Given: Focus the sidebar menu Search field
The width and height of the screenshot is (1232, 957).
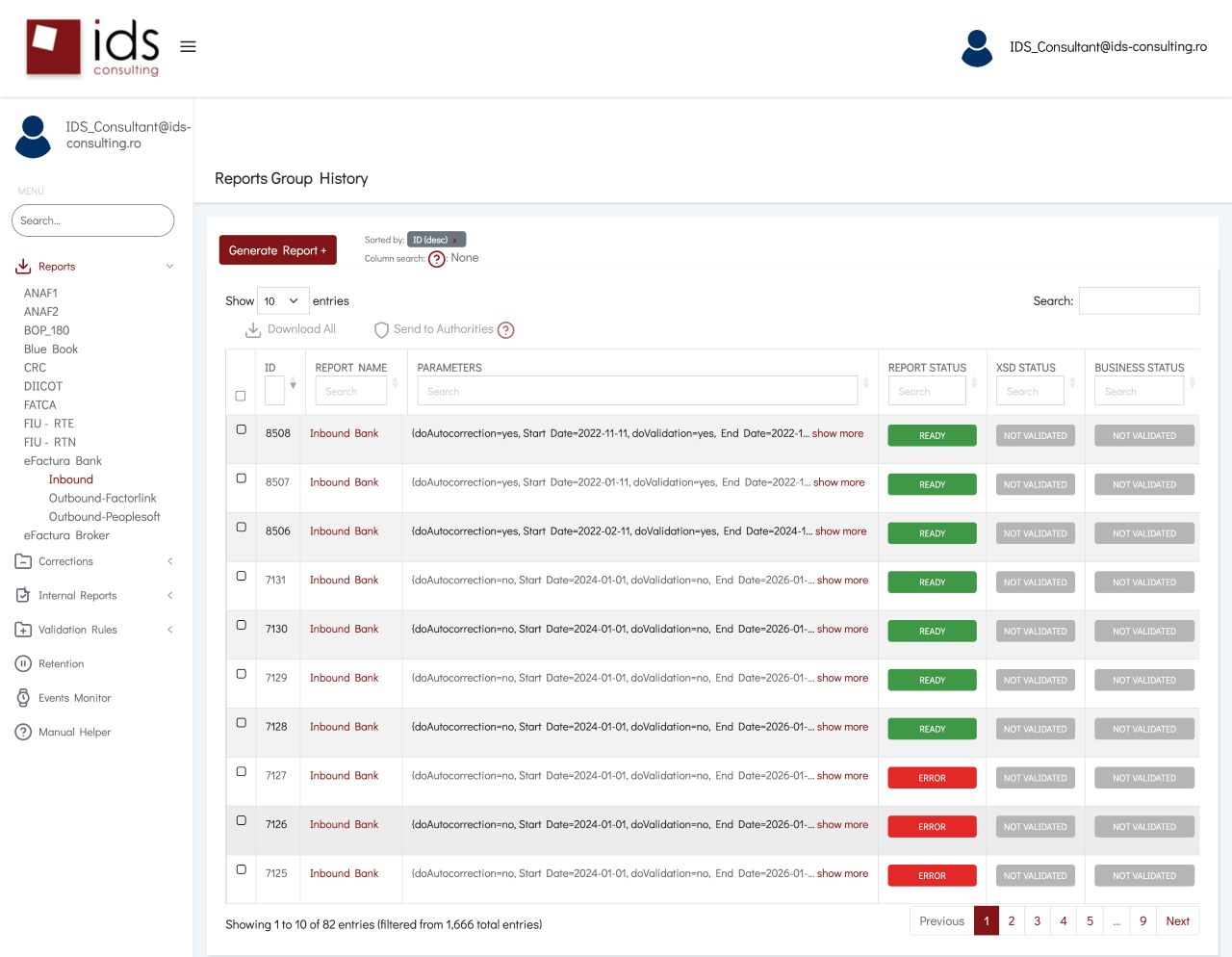Looking at the screenshot, I should pos(92,220).
